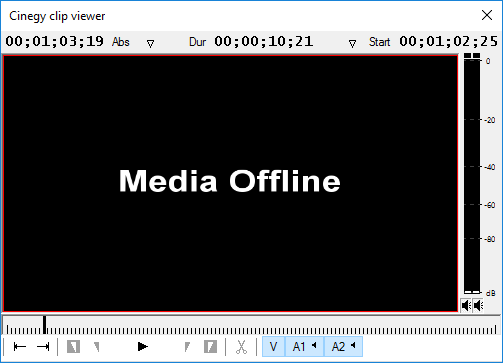The width and height of the screenshot is (503, 363).
Task: Click the Dur label
Action: [198, 42]
